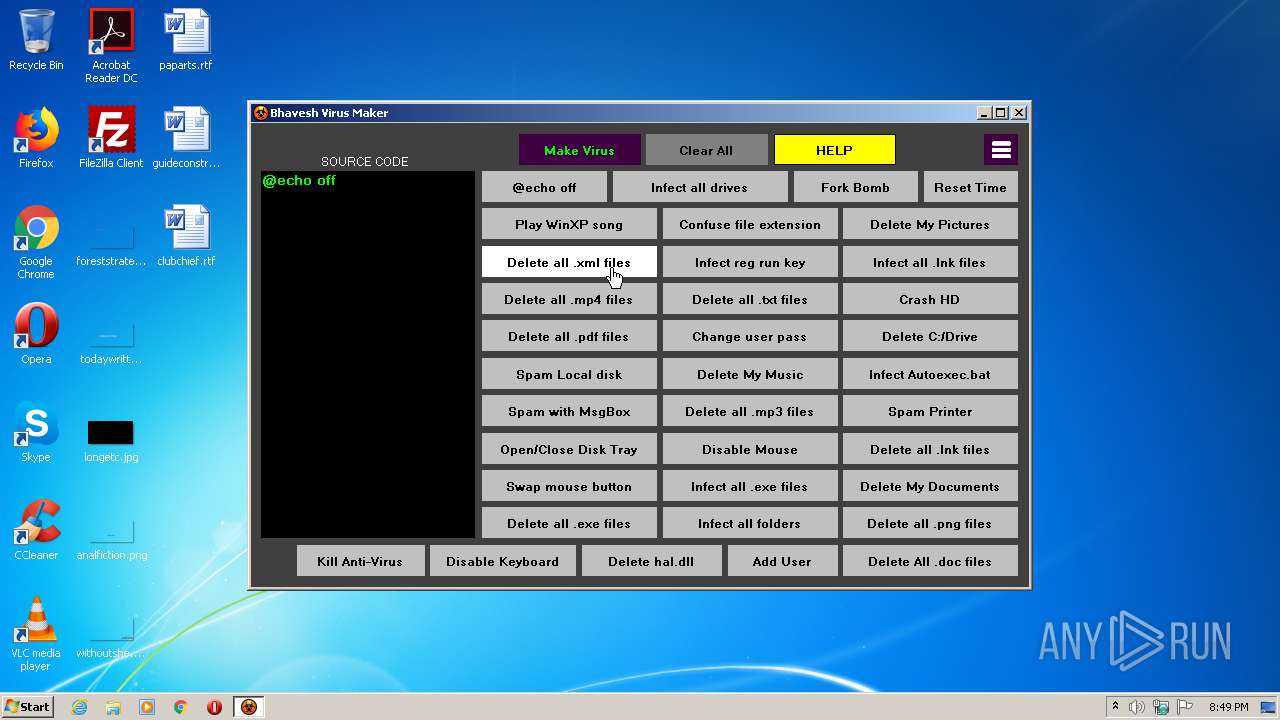The height and width of the screenshot is (720, 1280).
Task: Click the HELP button
Action: point(834,150)
